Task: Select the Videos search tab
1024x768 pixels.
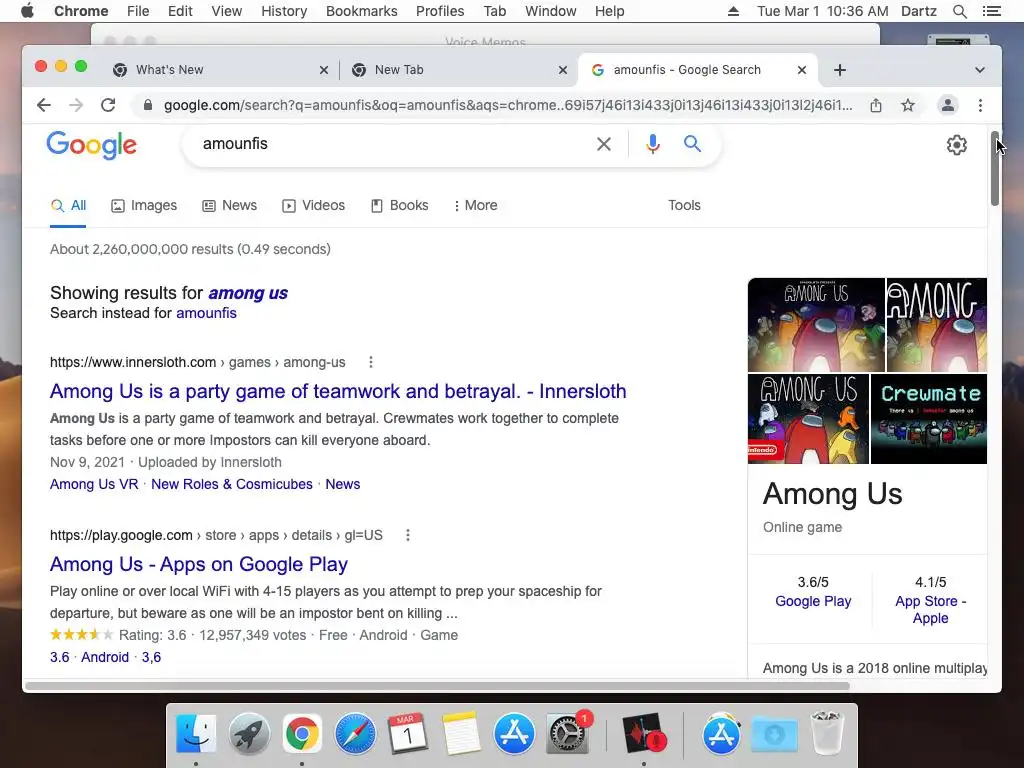Action: (313, 205)
